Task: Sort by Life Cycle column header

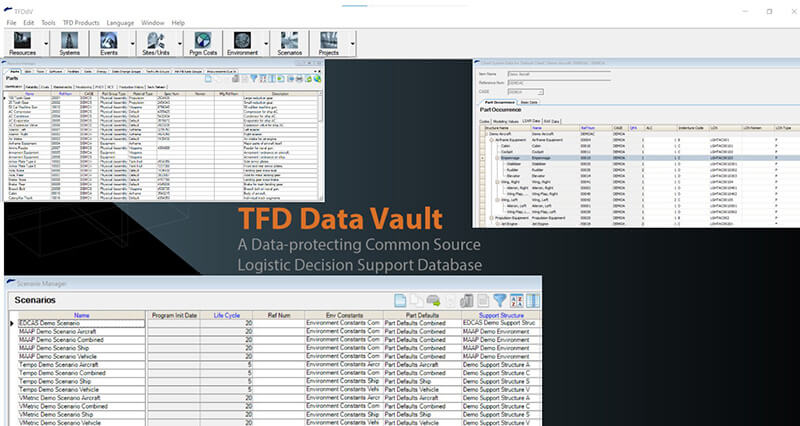Action: coord(227,315)
